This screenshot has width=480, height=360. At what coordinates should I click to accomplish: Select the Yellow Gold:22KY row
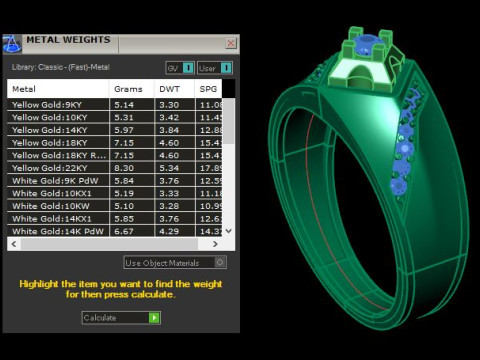(x=114, y=168)
